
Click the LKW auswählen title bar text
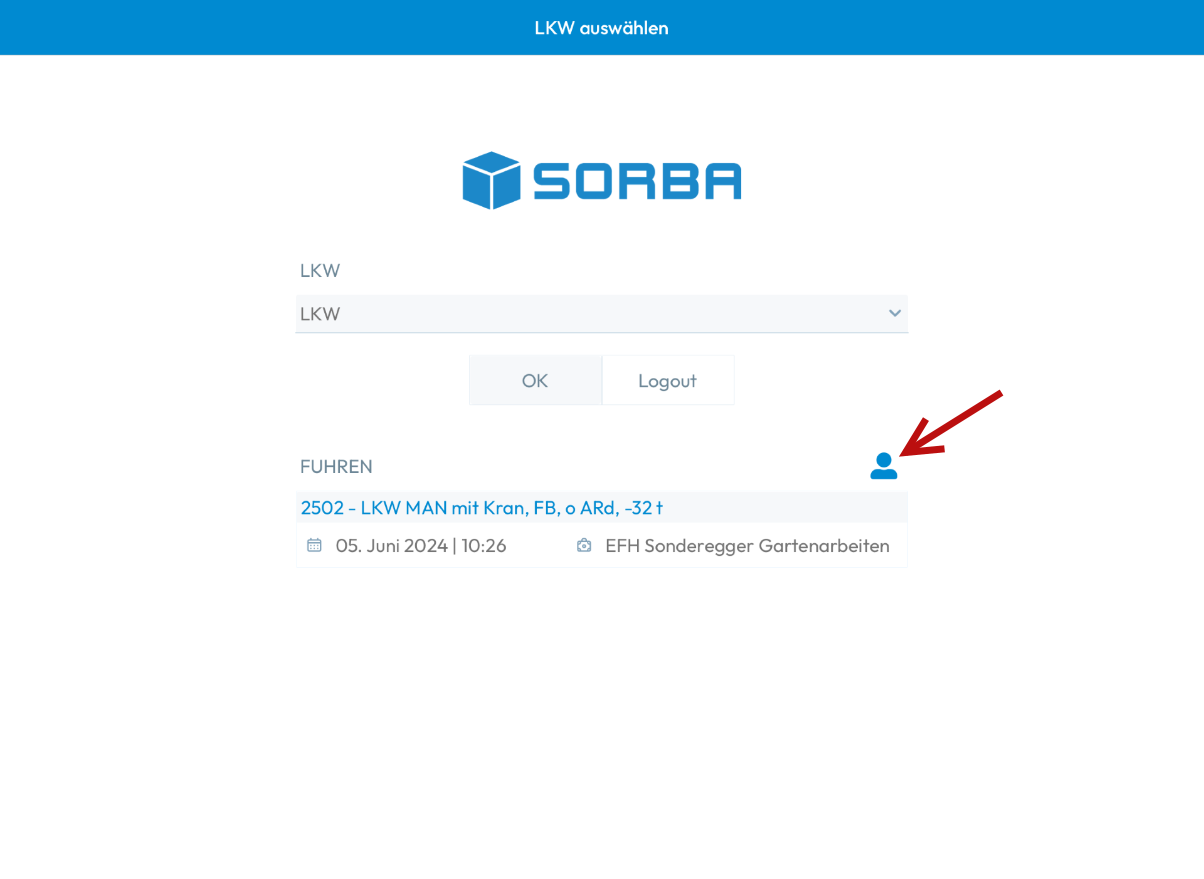(602, 28)
